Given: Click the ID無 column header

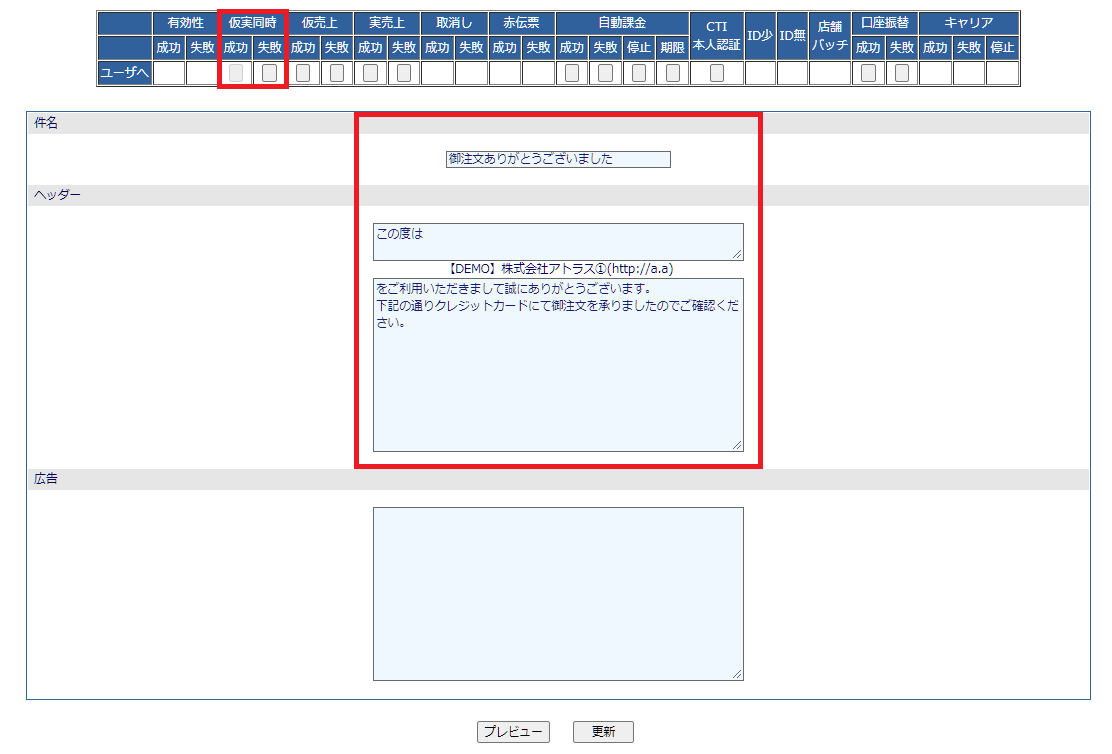Looking at the screenshot, I should (x=792, y=35).
